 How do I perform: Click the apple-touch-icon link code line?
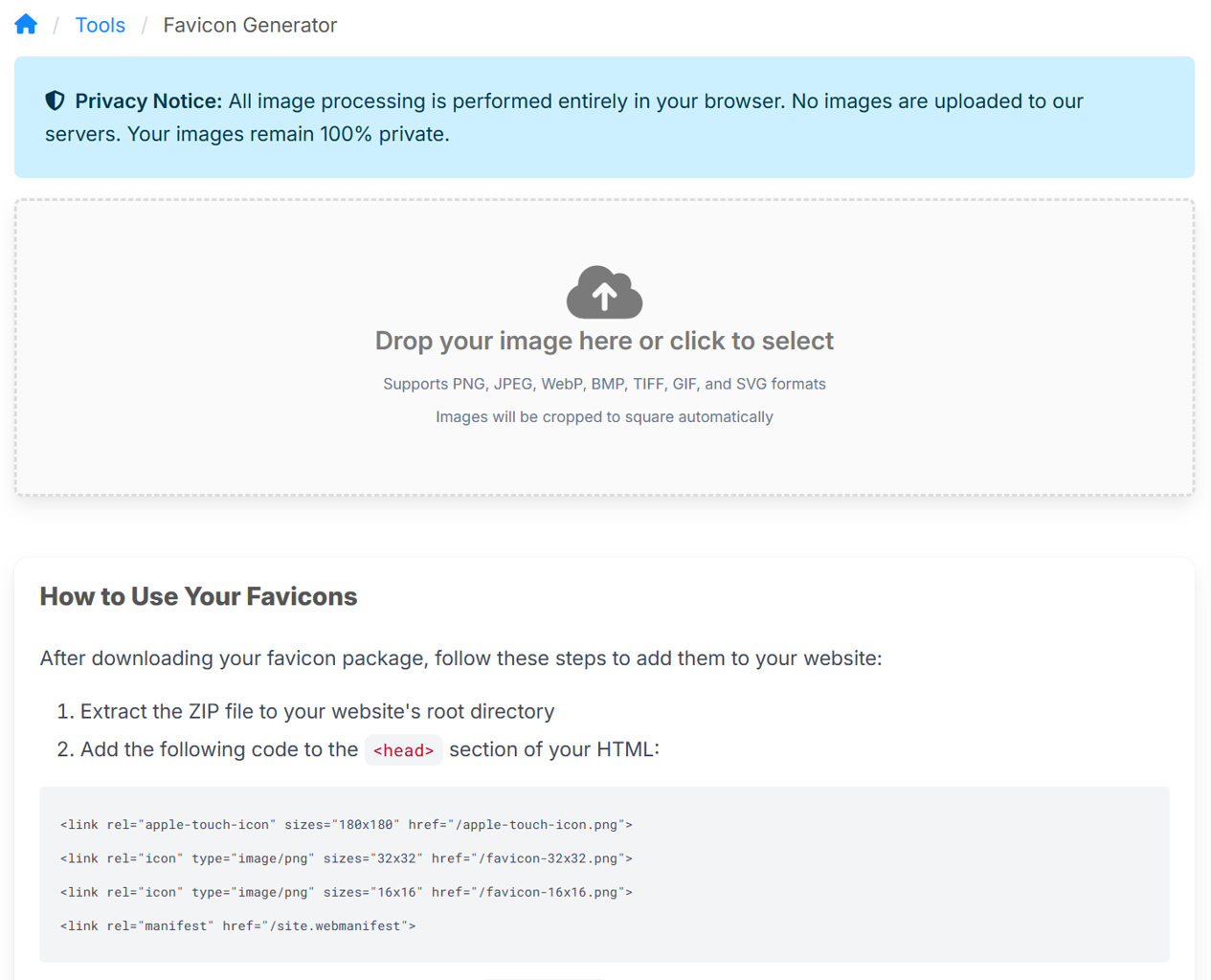(346, 825)
